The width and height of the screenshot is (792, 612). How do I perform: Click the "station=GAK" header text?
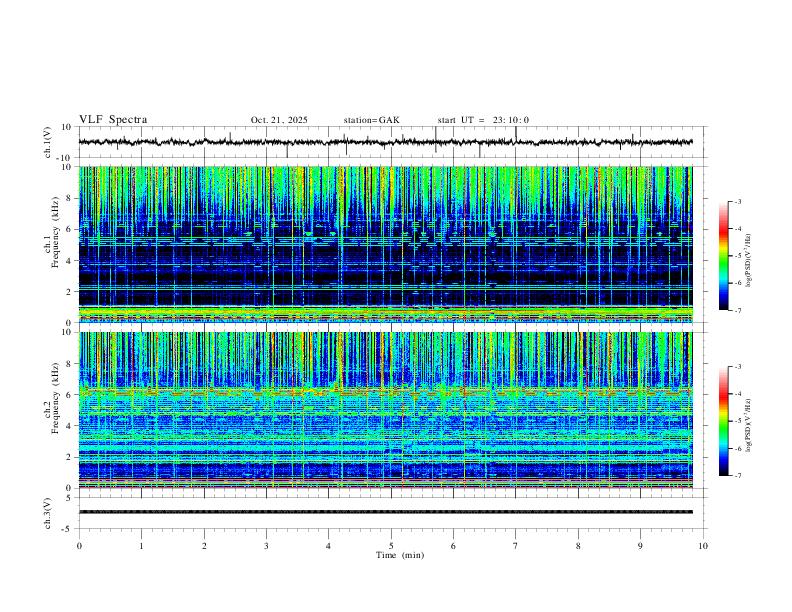371,120
